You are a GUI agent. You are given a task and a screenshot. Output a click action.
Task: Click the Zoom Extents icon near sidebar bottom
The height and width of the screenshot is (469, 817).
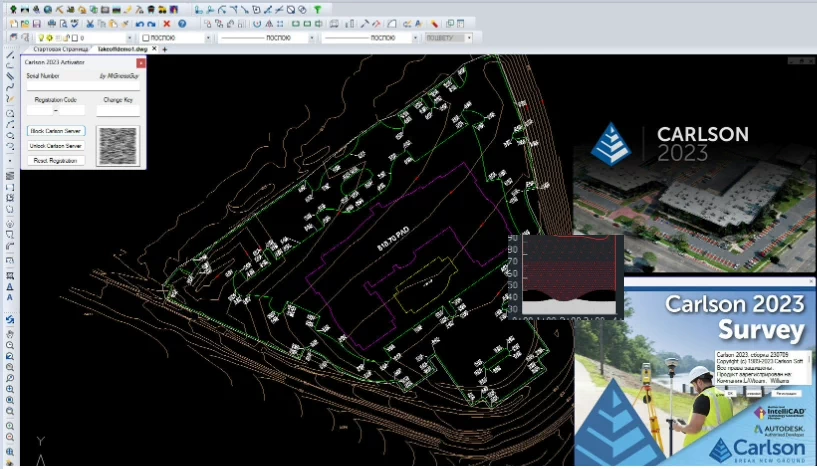10,452
